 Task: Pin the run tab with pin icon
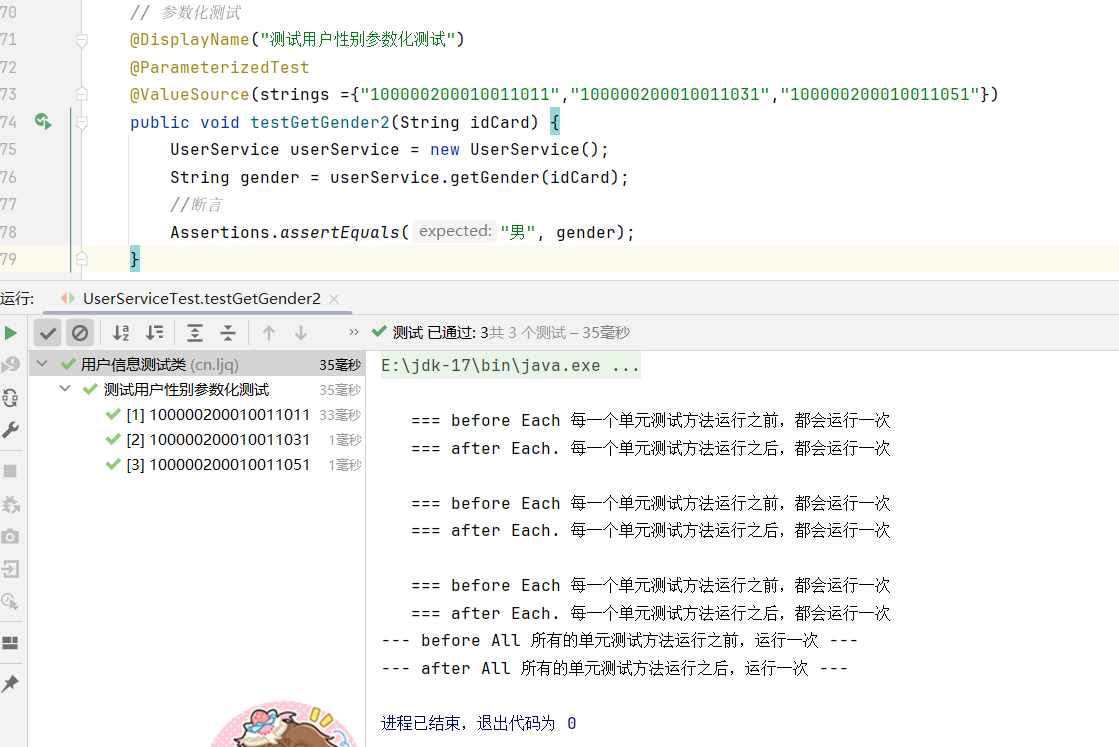tap(10, 684)
